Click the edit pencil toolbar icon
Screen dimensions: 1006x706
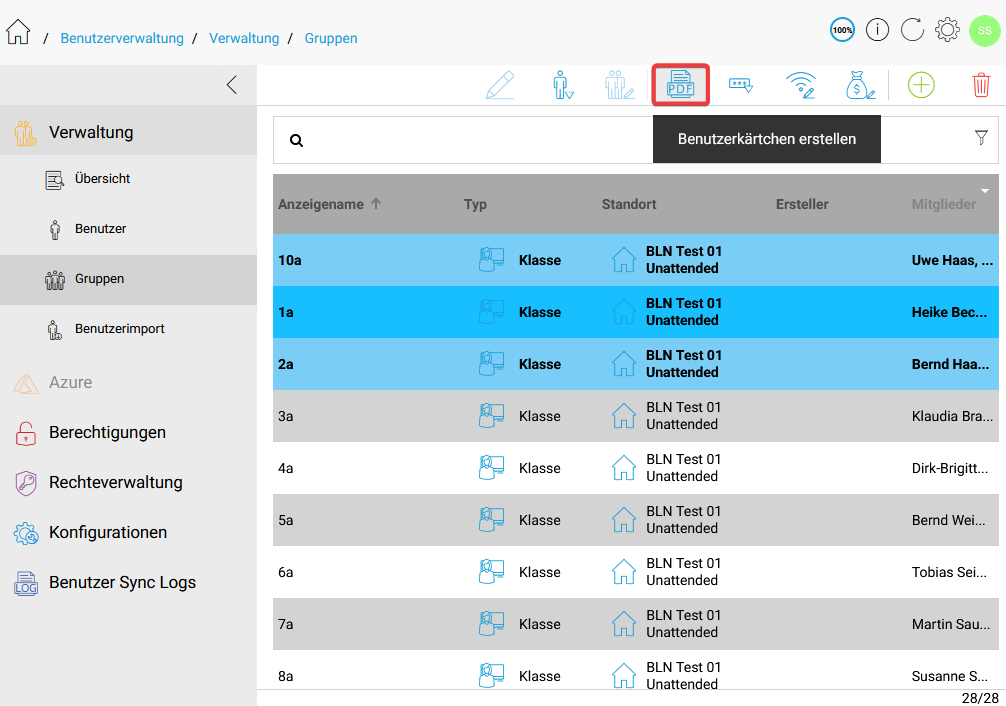click(x=500, y=85)
